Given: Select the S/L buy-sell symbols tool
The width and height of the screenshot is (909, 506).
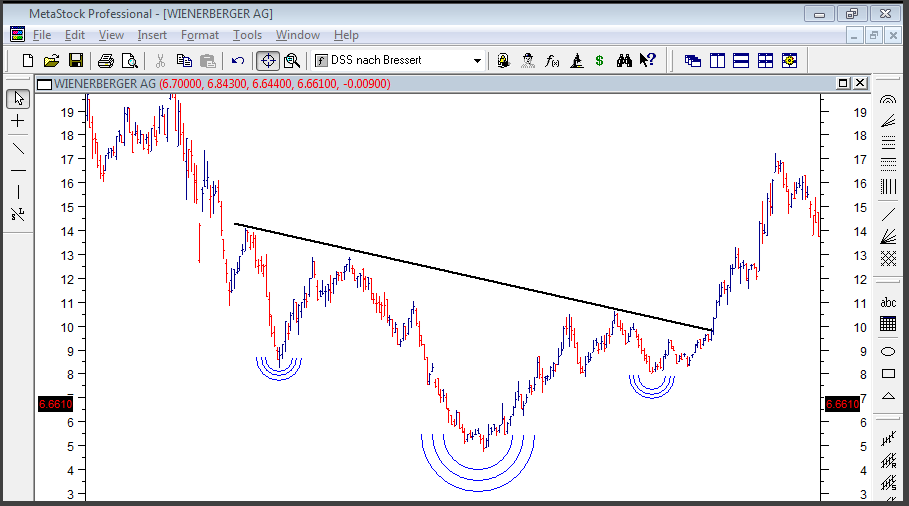Looking at the screenshot, I should pos(18,214).
